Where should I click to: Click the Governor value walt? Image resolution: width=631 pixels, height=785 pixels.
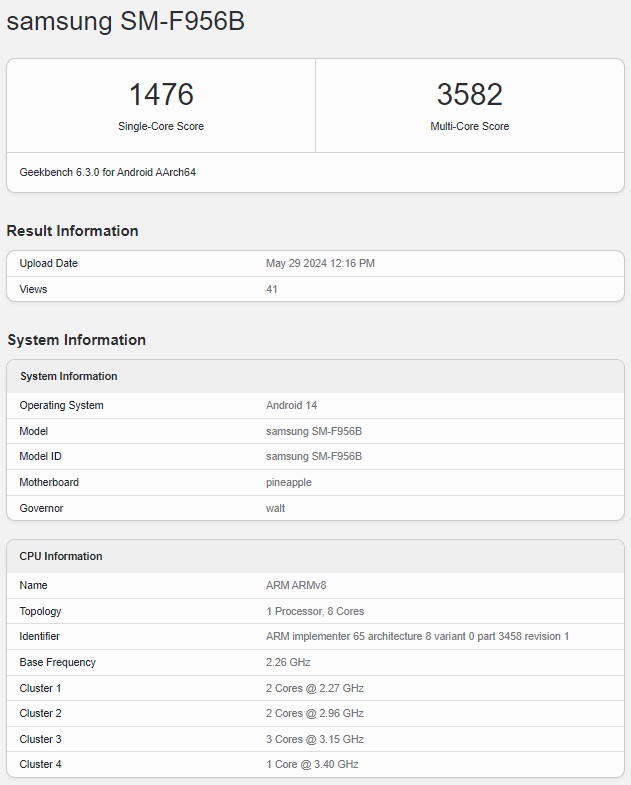pyautogui.click(x=276, y=508)
